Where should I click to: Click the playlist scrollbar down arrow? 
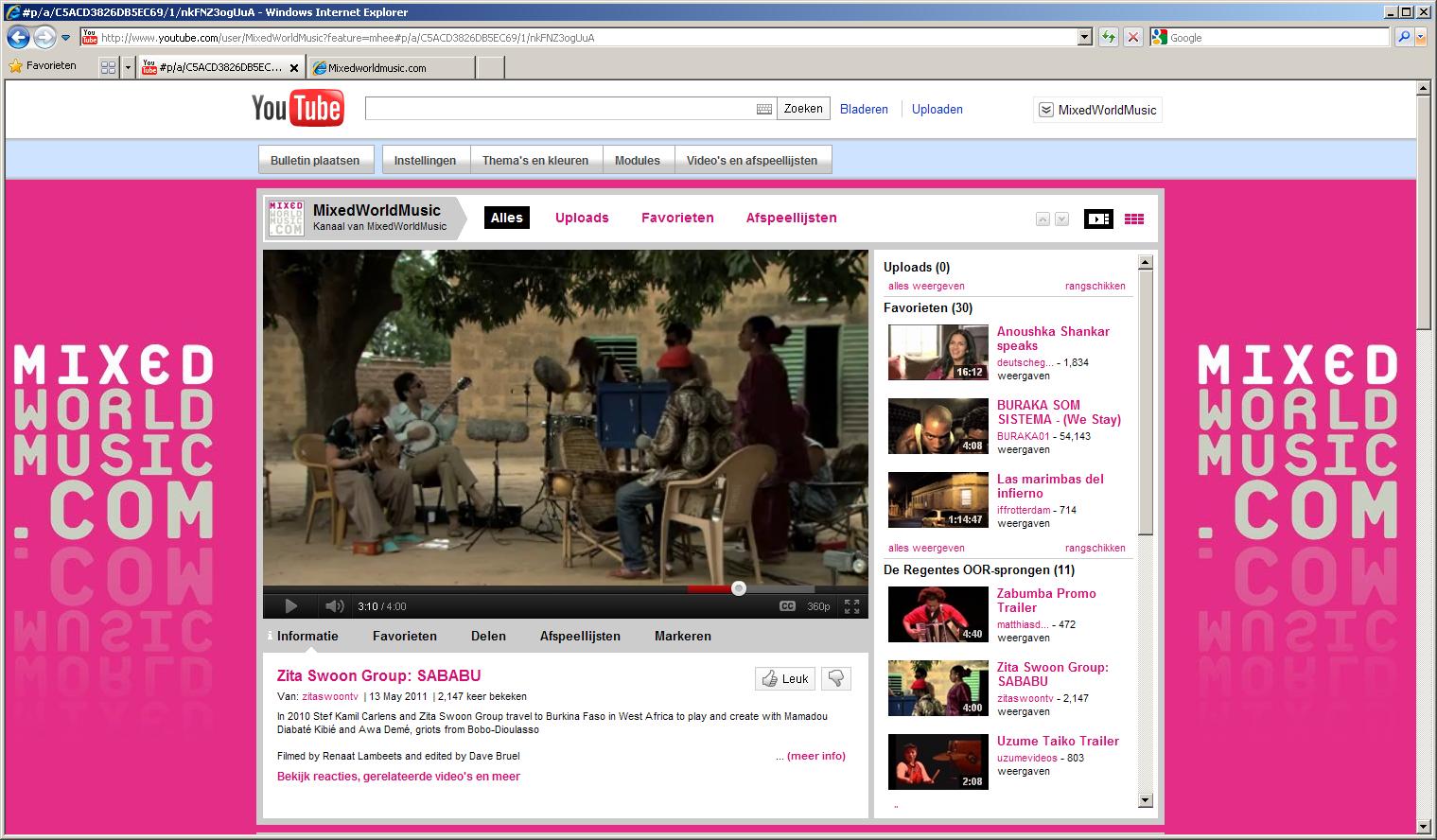click(1146, 800)
